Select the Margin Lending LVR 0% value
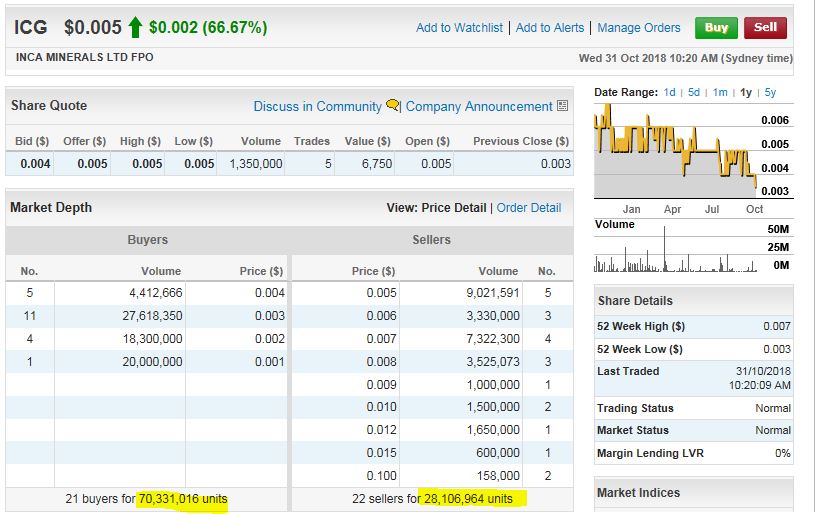 (782, 453)
